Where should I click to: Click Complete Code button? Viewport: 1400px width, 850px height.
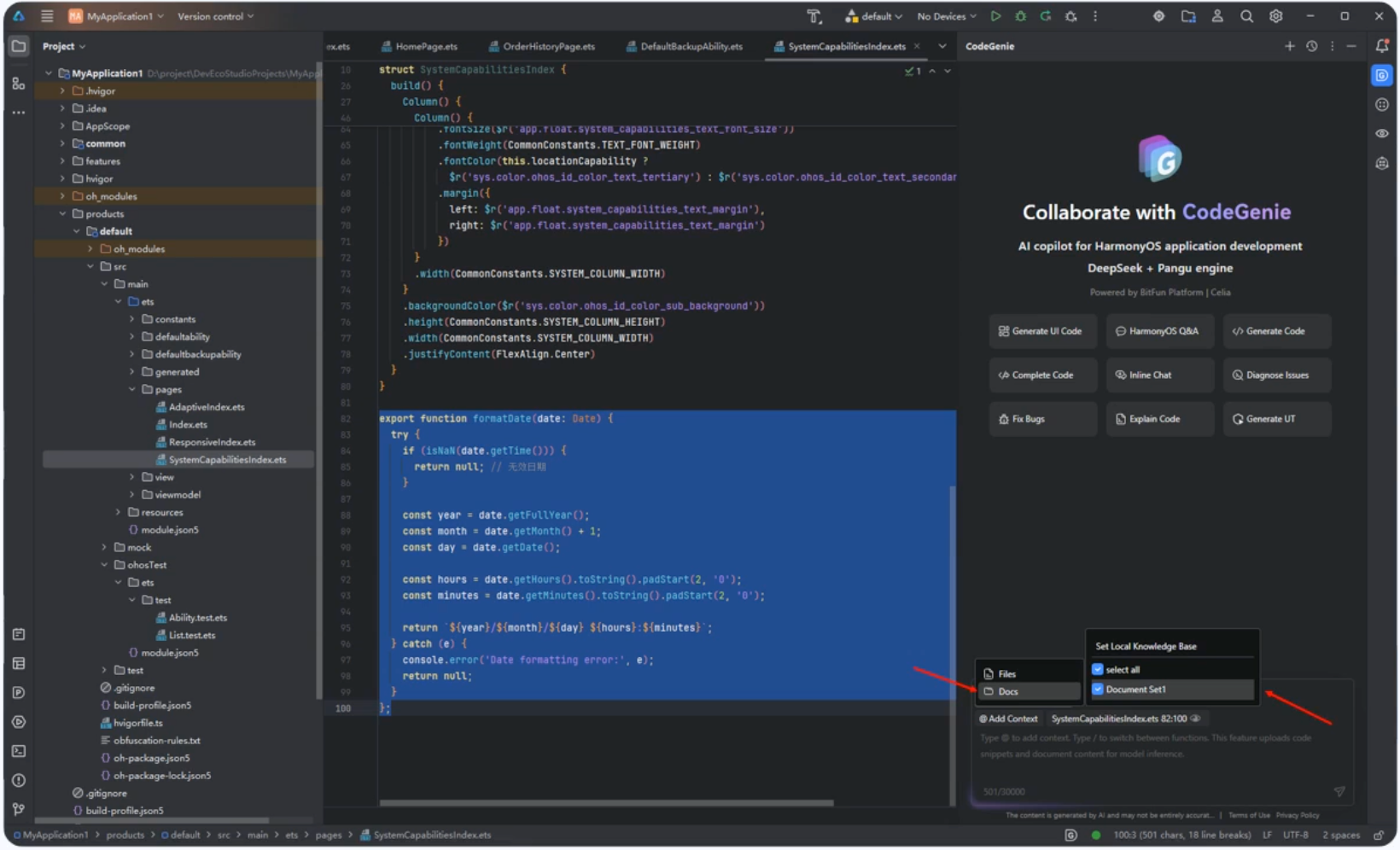coord(1042,375)
